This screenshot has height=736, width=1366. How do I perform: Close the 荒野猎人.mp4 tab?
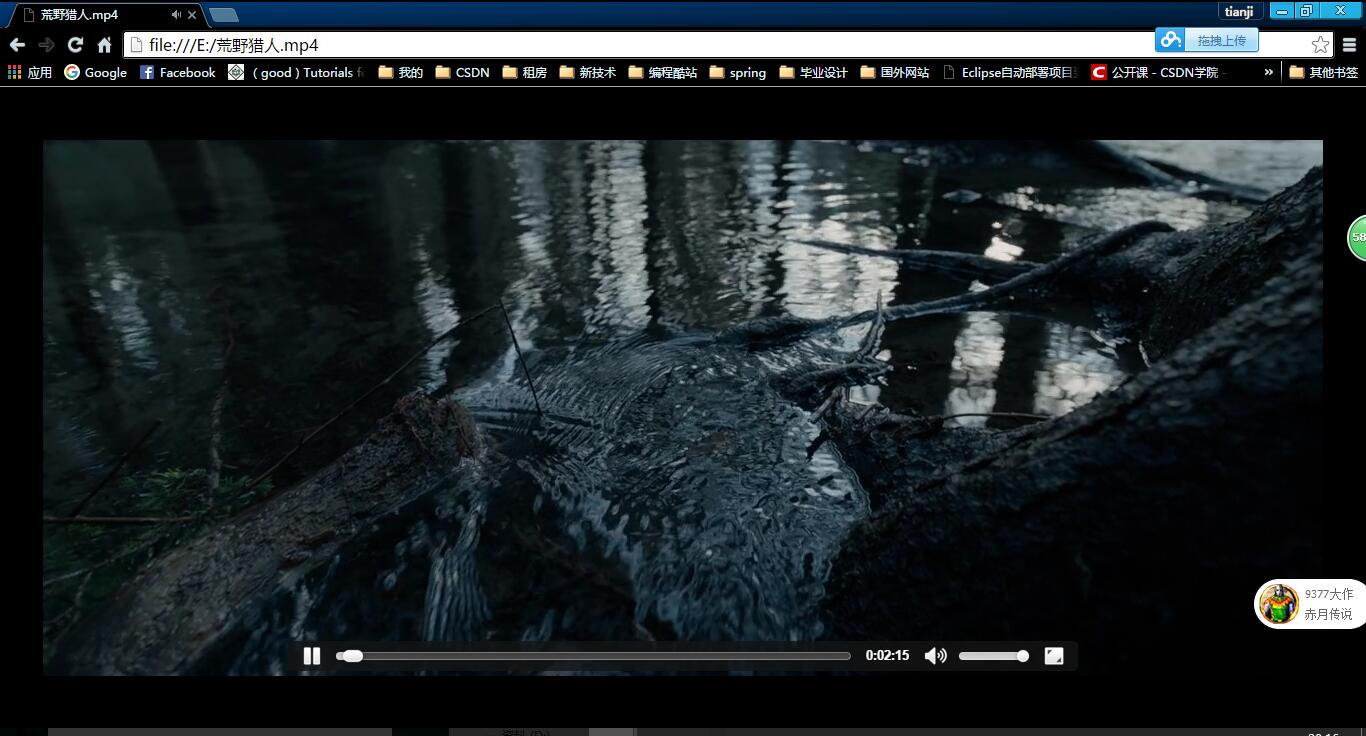tap(192, 15)
